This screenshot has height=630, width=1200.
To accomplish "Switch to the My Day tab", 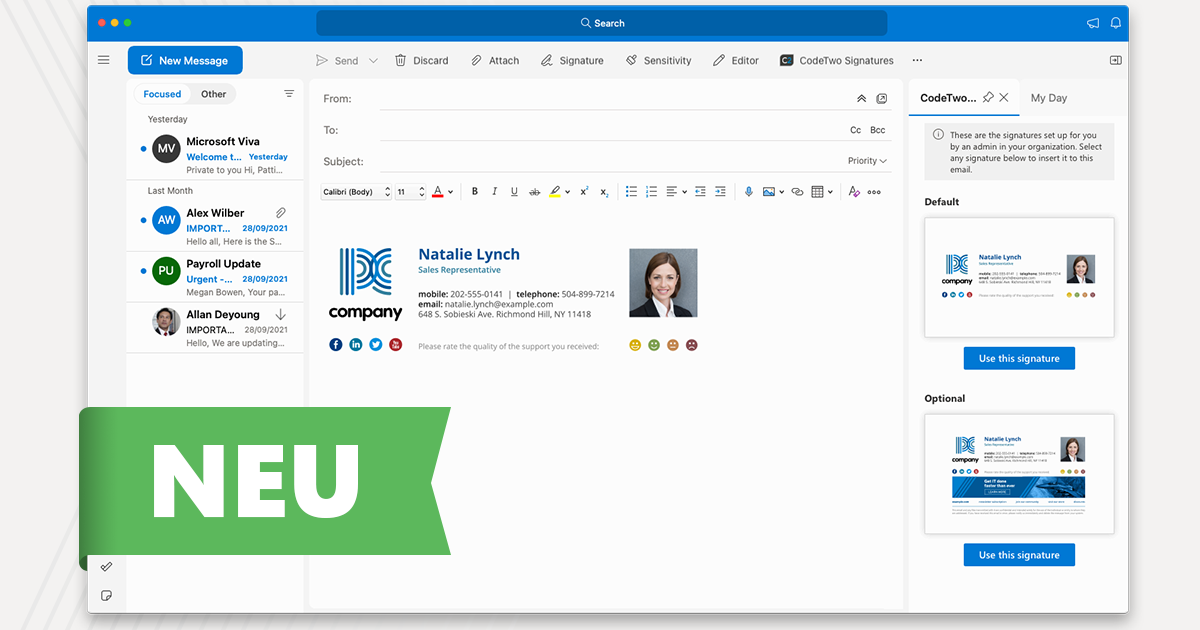I will [x=1049, y=98].
